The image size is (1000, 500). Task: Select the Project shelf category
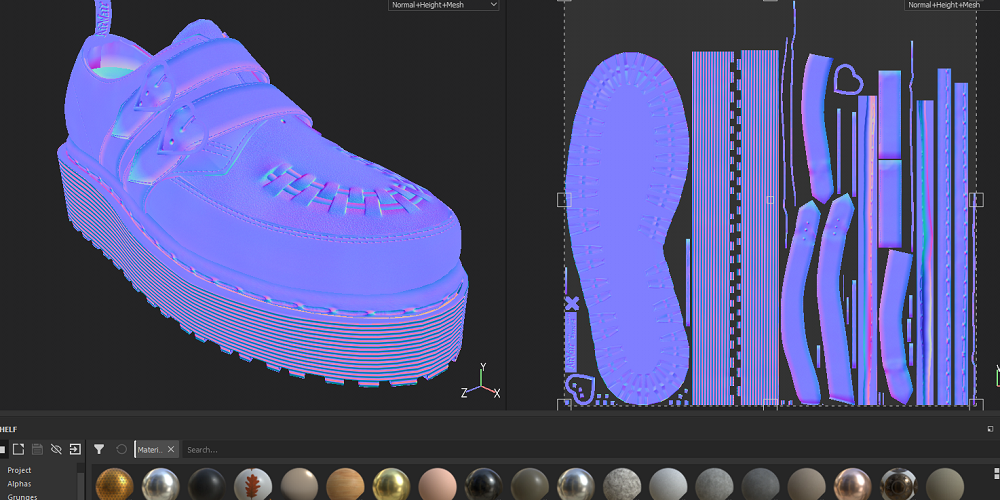point(19,470)
